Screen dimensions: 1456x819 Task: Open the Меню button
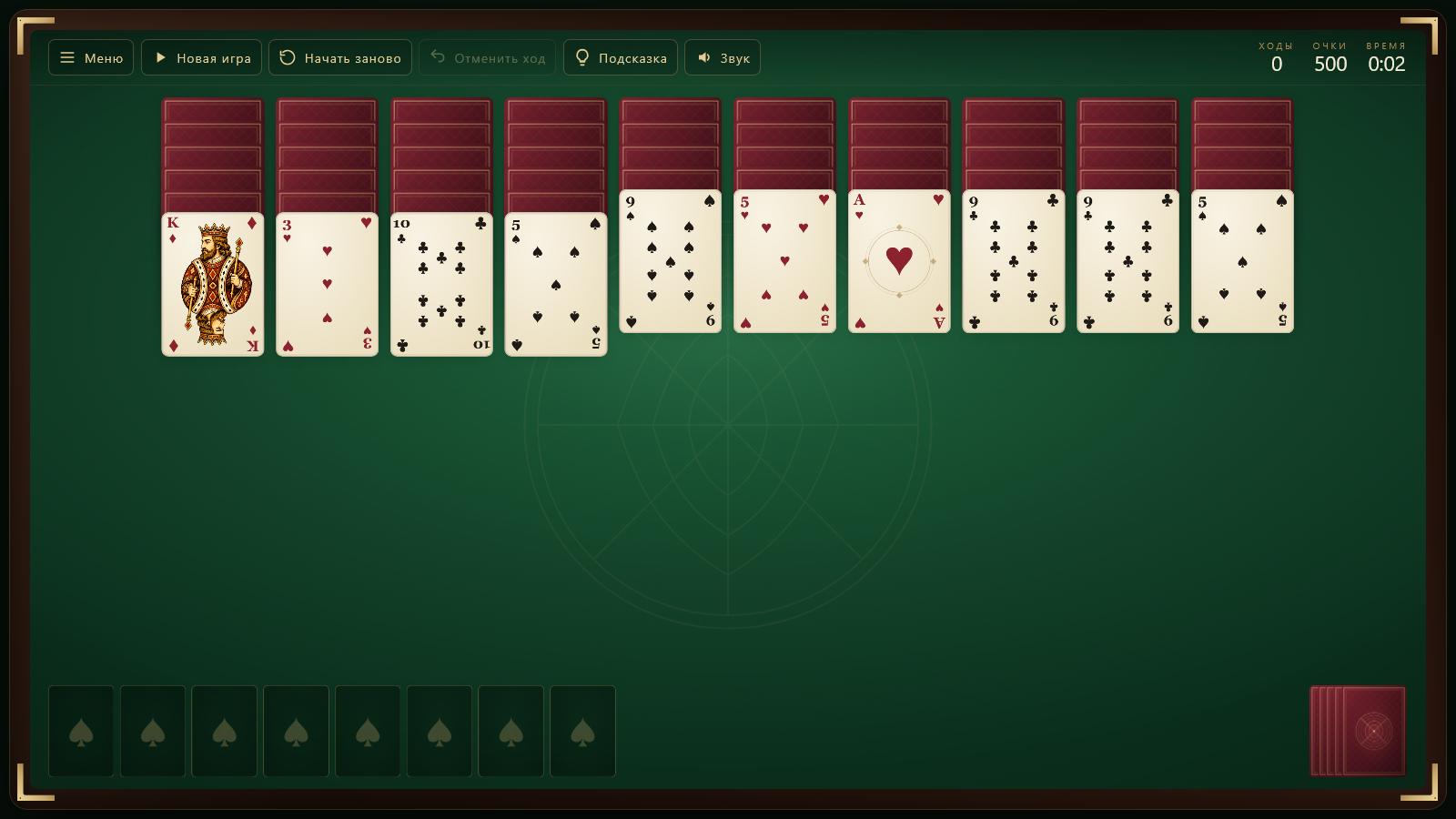click(x=91, y=57)
